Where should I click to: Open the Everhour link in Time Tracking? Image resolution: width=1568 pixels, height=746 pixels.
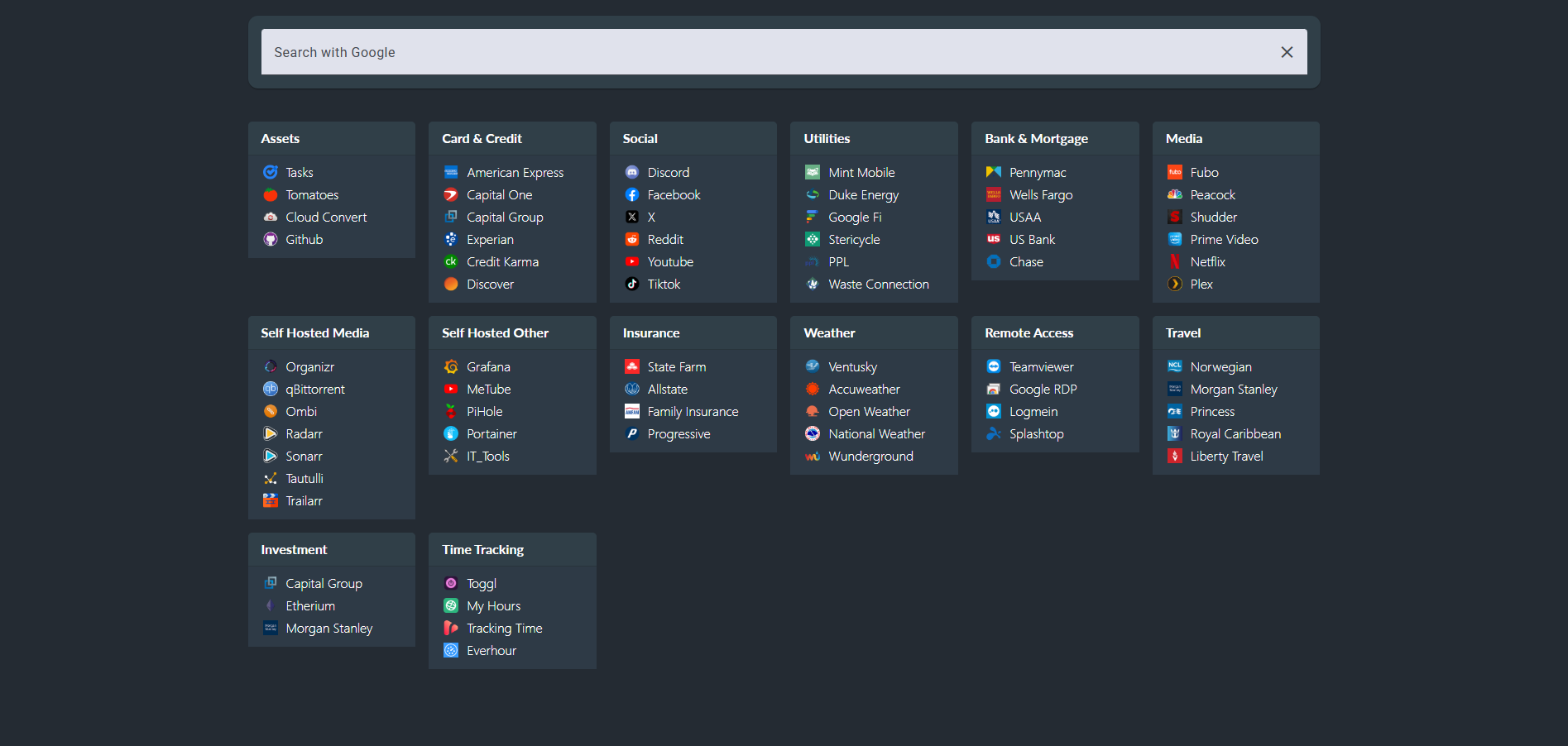[x=491, y=650]
